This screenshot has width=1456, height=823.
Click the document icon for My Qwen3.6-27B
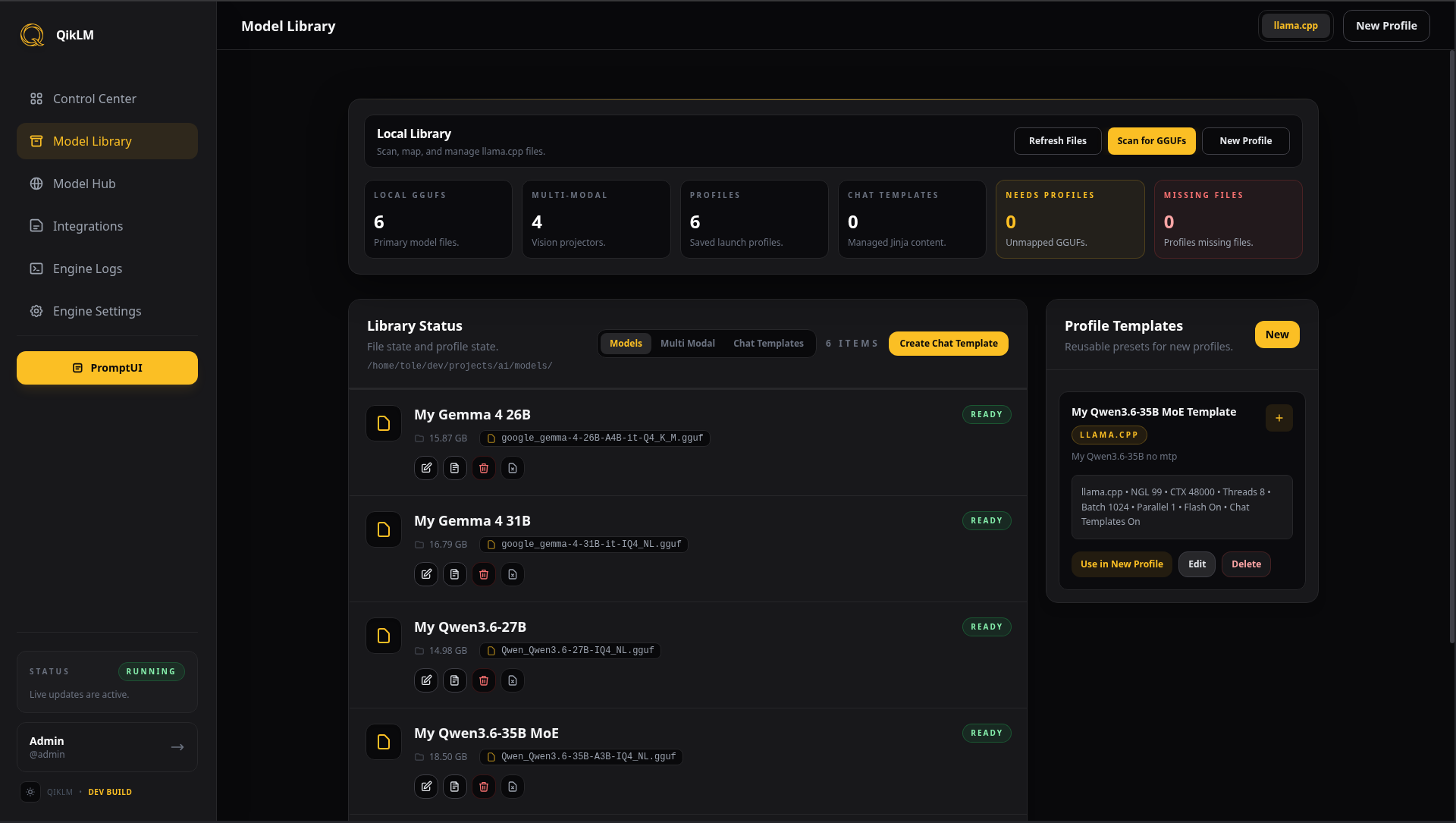click(455, 680)
